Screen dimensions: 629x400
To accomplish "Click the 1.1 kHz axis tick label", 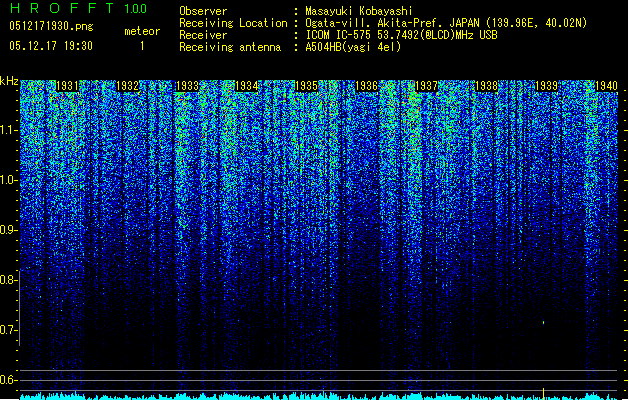I will 9,130.
